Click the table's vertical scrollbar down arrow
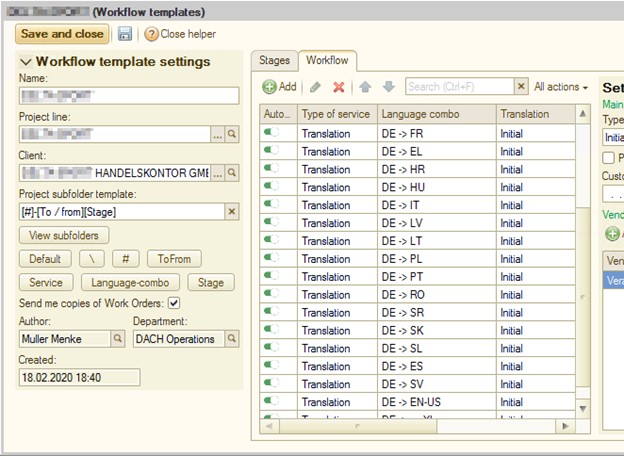The image size is (624, 456). pyautogui.click(x=583, y=408)
